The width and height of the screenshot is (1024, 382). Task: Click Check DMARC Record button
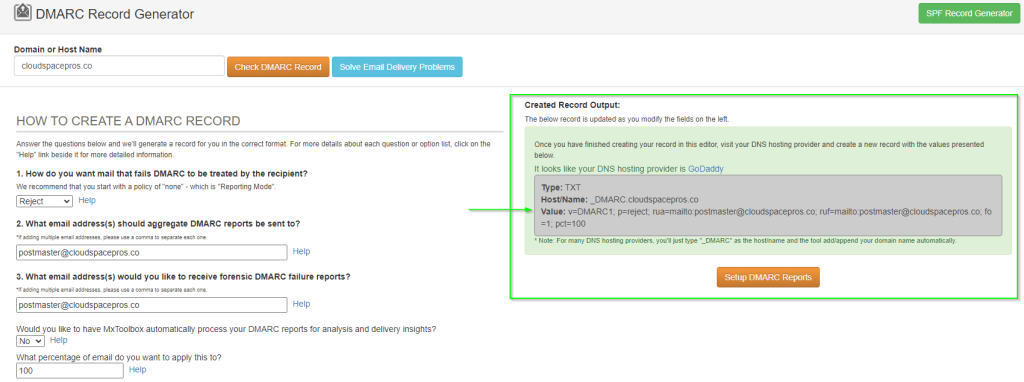click(x=278, y=67)
